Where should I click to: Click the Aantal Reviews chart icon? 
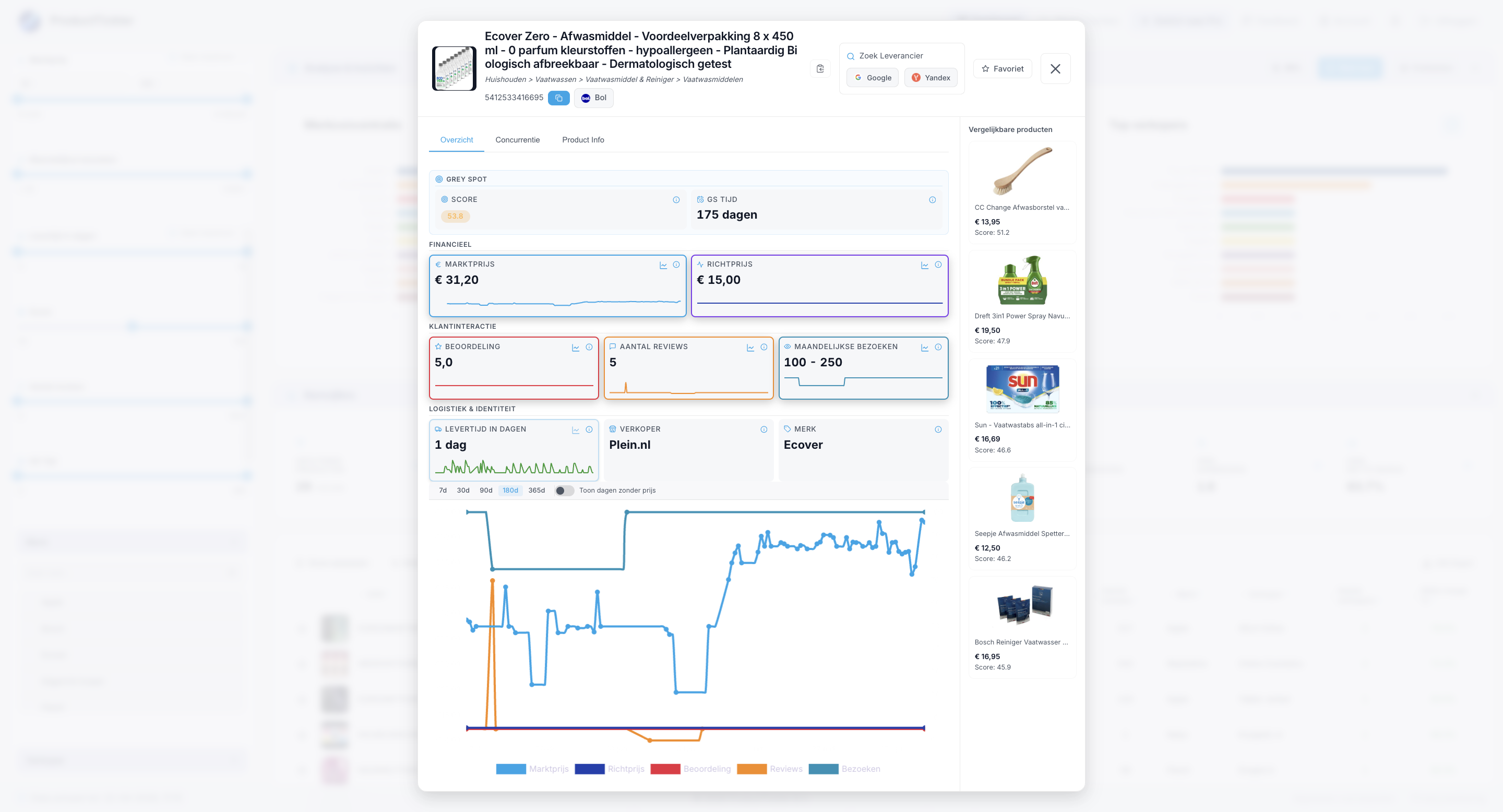(750, 347)
